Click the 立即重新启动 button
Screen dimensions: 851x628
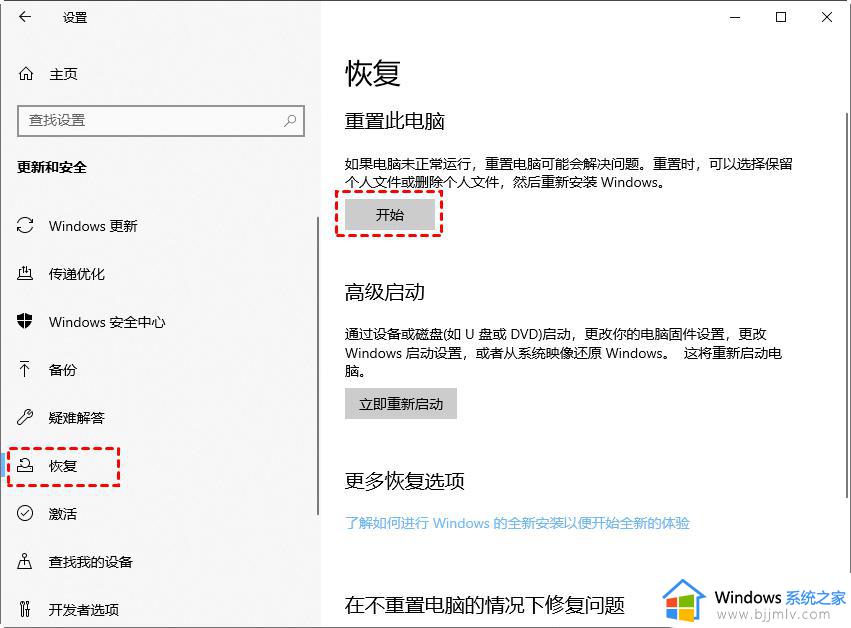[x=401, y=403]
